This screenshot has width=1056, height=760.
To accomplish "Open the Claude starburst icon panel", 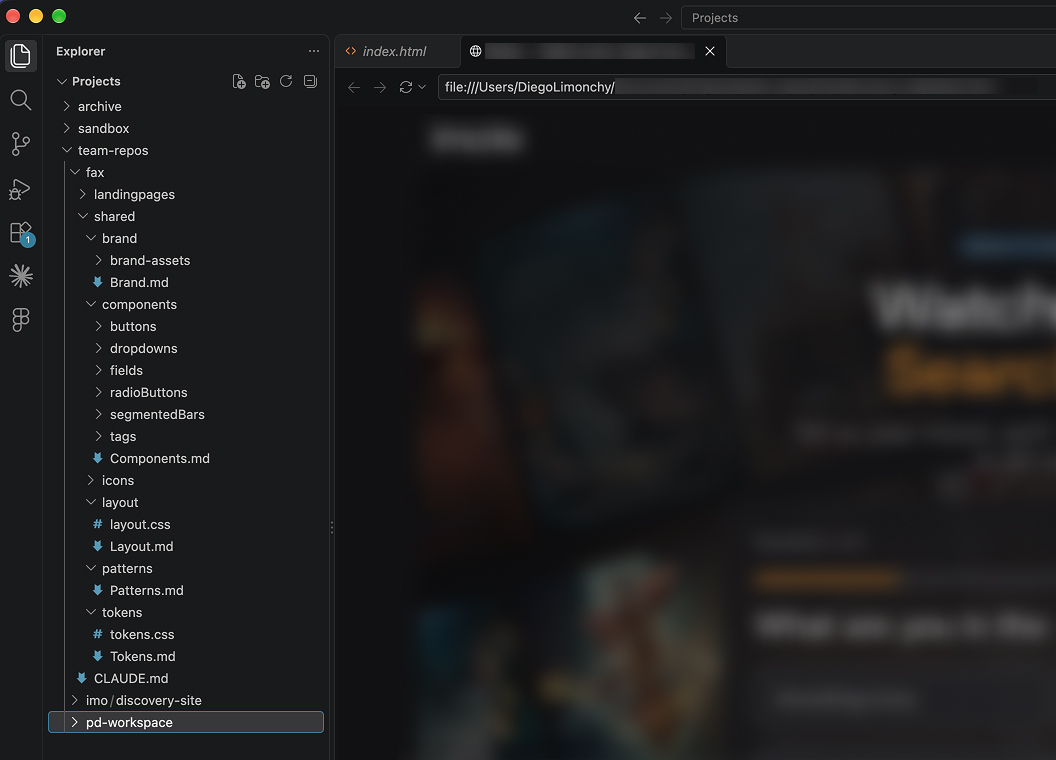I will [x=21, y=276].
